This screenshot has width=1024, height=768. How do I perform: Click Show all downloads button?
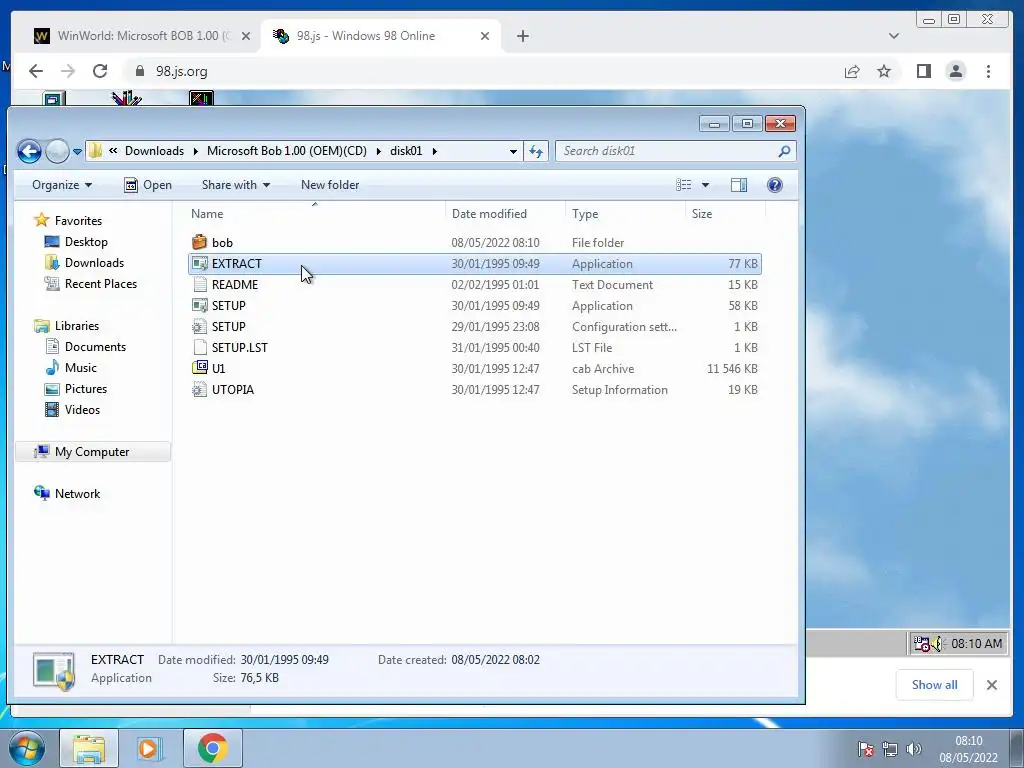point(935,684)
